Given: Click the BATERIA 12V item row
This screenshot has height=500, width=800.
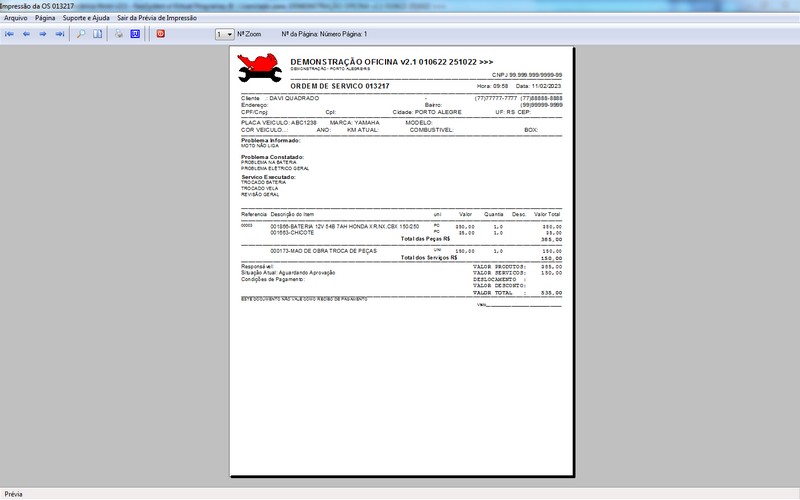Looking at the screenshot, I should (x=401, y=227).
